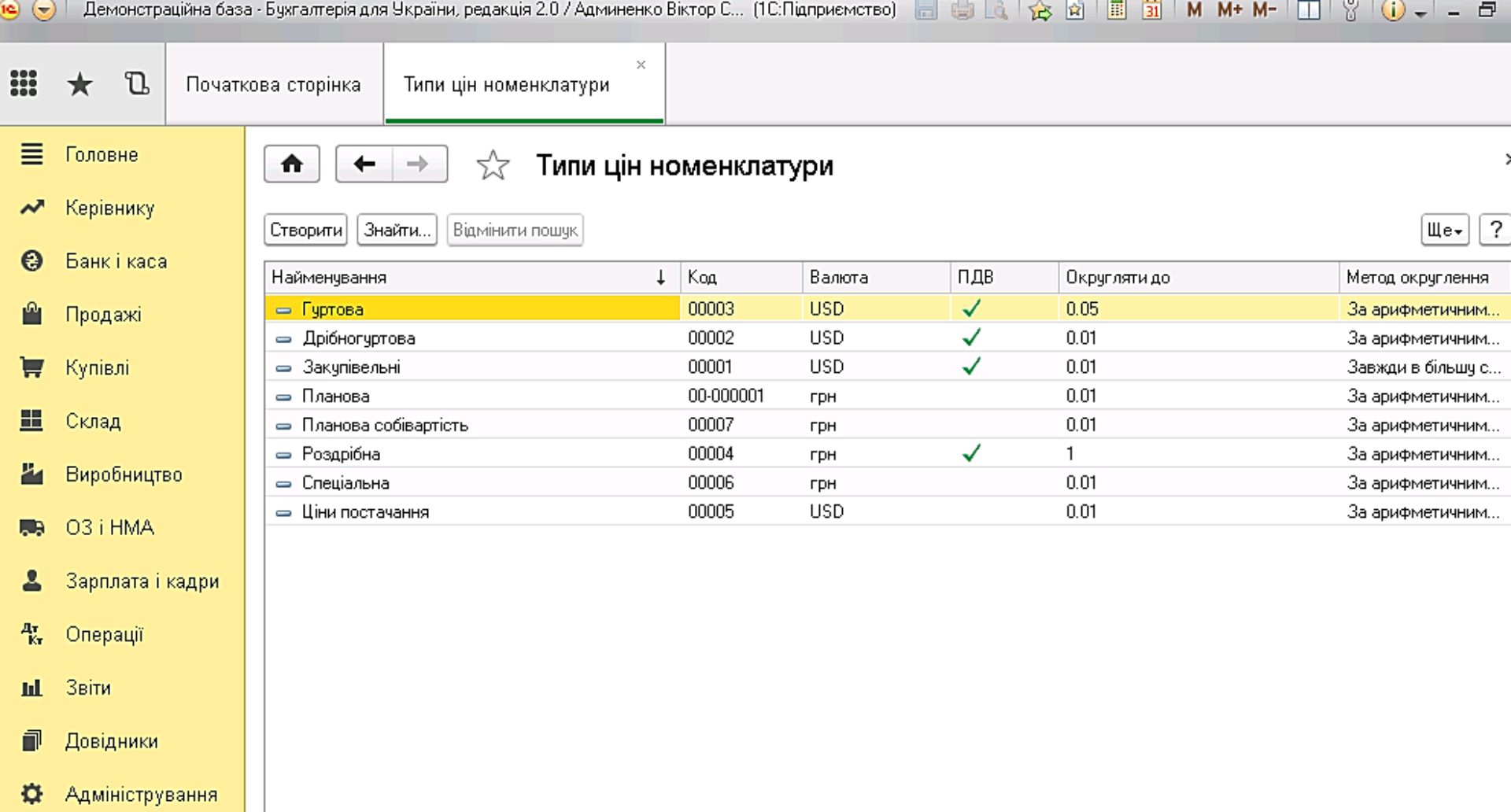Image resolution: width=1511 pixels, height=812 pixels.
Task: Select the Спеціальна row
Action: tap(888, 482)
